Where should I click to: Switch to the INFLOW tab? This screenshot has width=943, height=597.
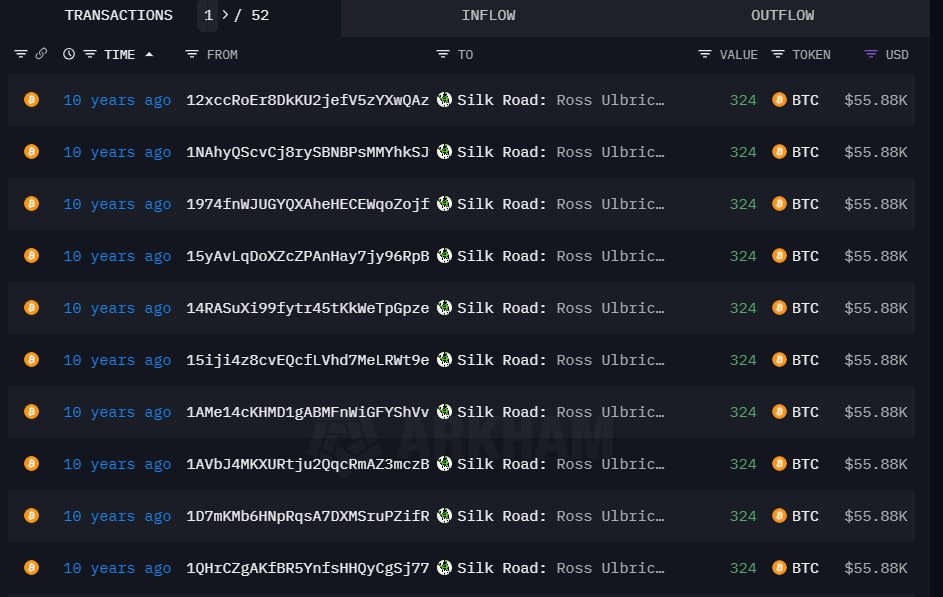[x=490, y=16]
